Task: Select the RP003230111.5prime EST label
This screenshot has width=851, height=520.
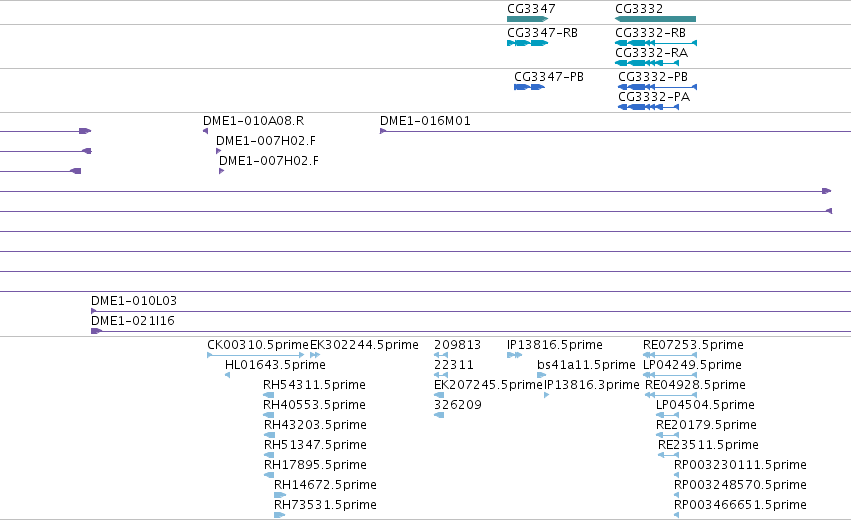Action: [x=740, y=465]
